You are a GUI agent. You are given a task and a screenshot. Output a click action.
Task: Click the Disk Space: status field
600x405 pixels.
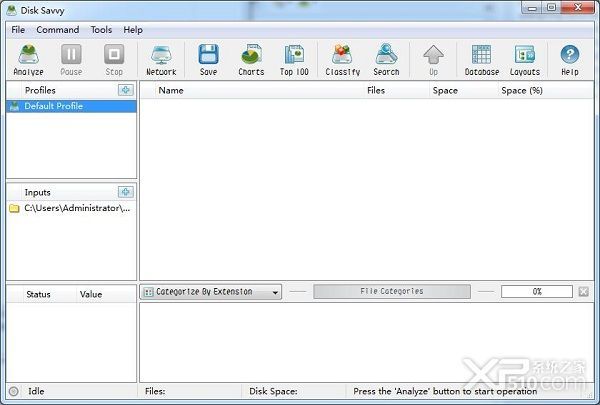click(x=273, y=391)
